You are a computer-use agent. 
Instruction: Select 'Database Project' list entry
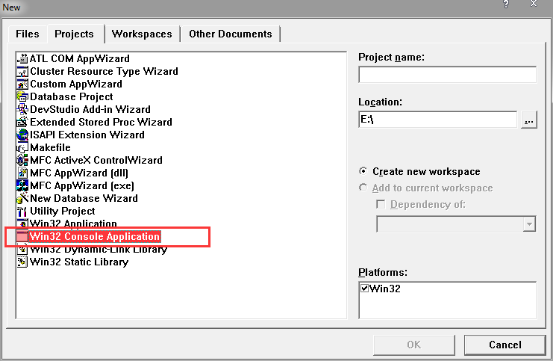click(71, 97)
